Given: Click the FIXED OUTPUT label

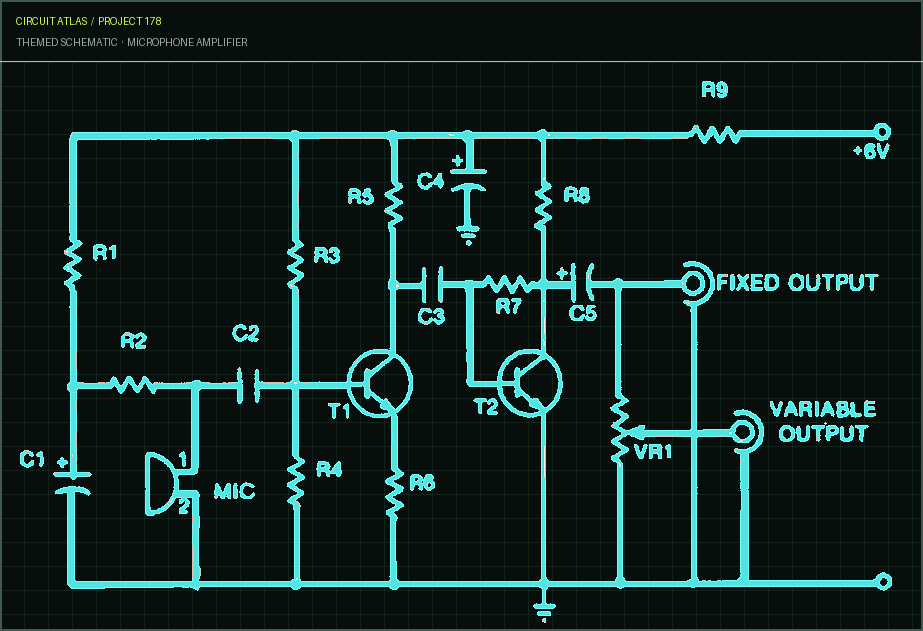Looking at the screenshot, I should coord(797,283).
